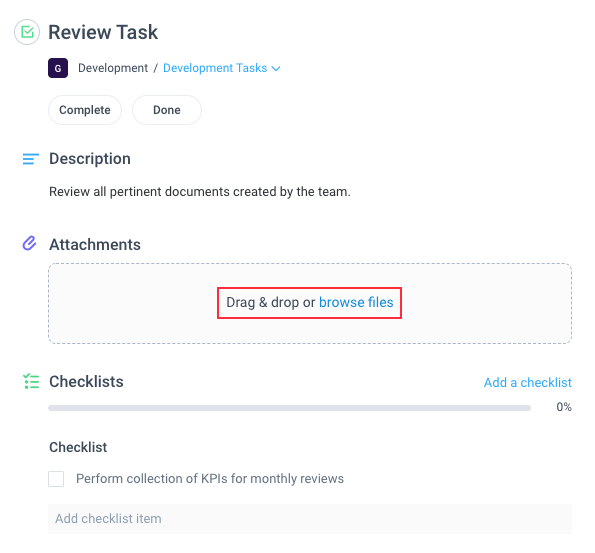Click the Description lines icon
The width and height of the screenshot is (595, 553).
[x=31, y=159]
